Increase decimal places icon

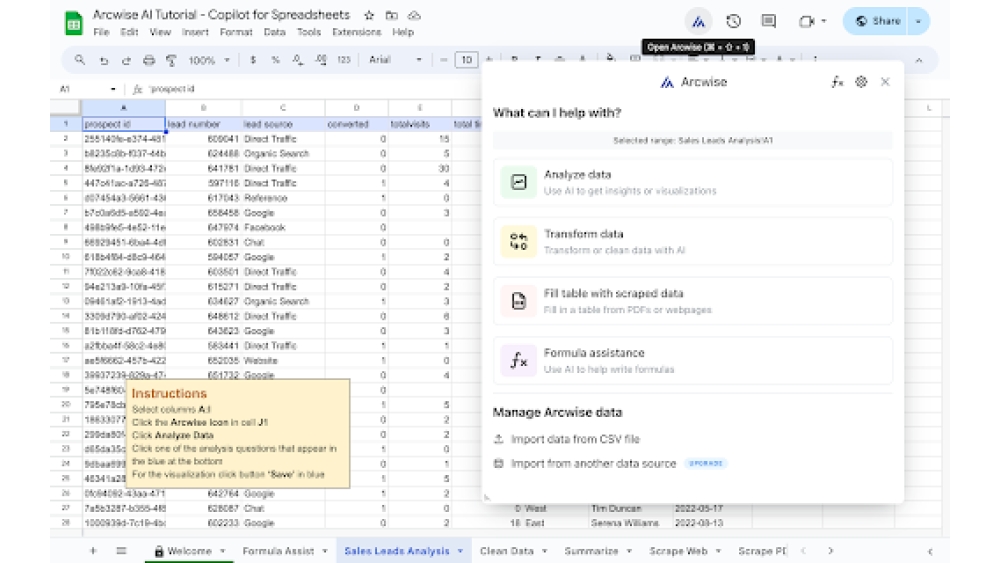tap(321, 60)
